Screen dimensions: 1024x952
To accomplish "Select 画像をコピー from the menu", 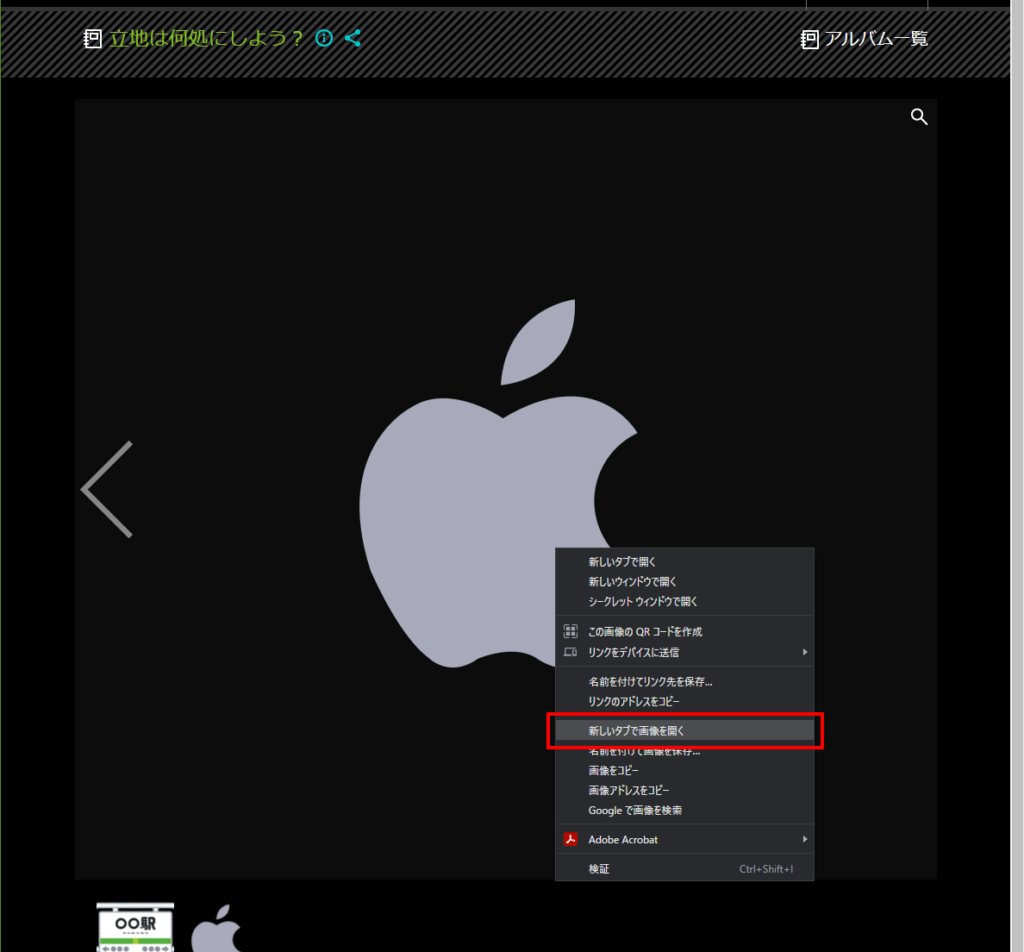I will (x=684, y=770).
